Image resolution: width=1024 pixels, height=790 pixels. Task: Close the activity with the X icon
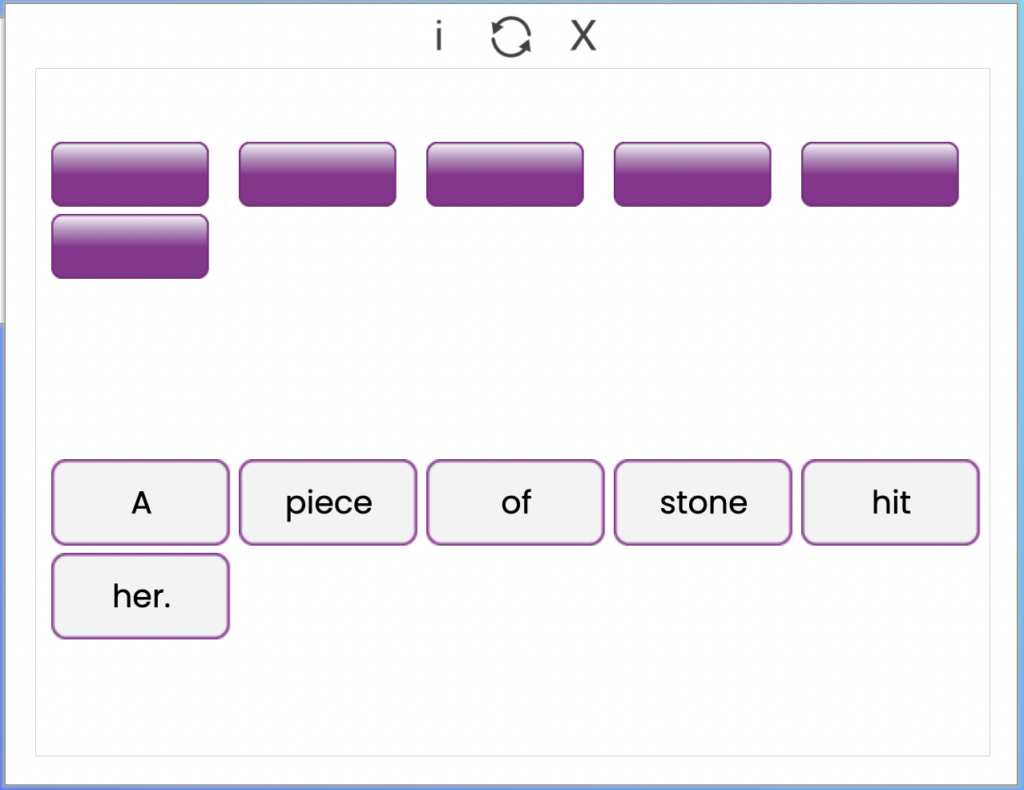pos(583,35)
